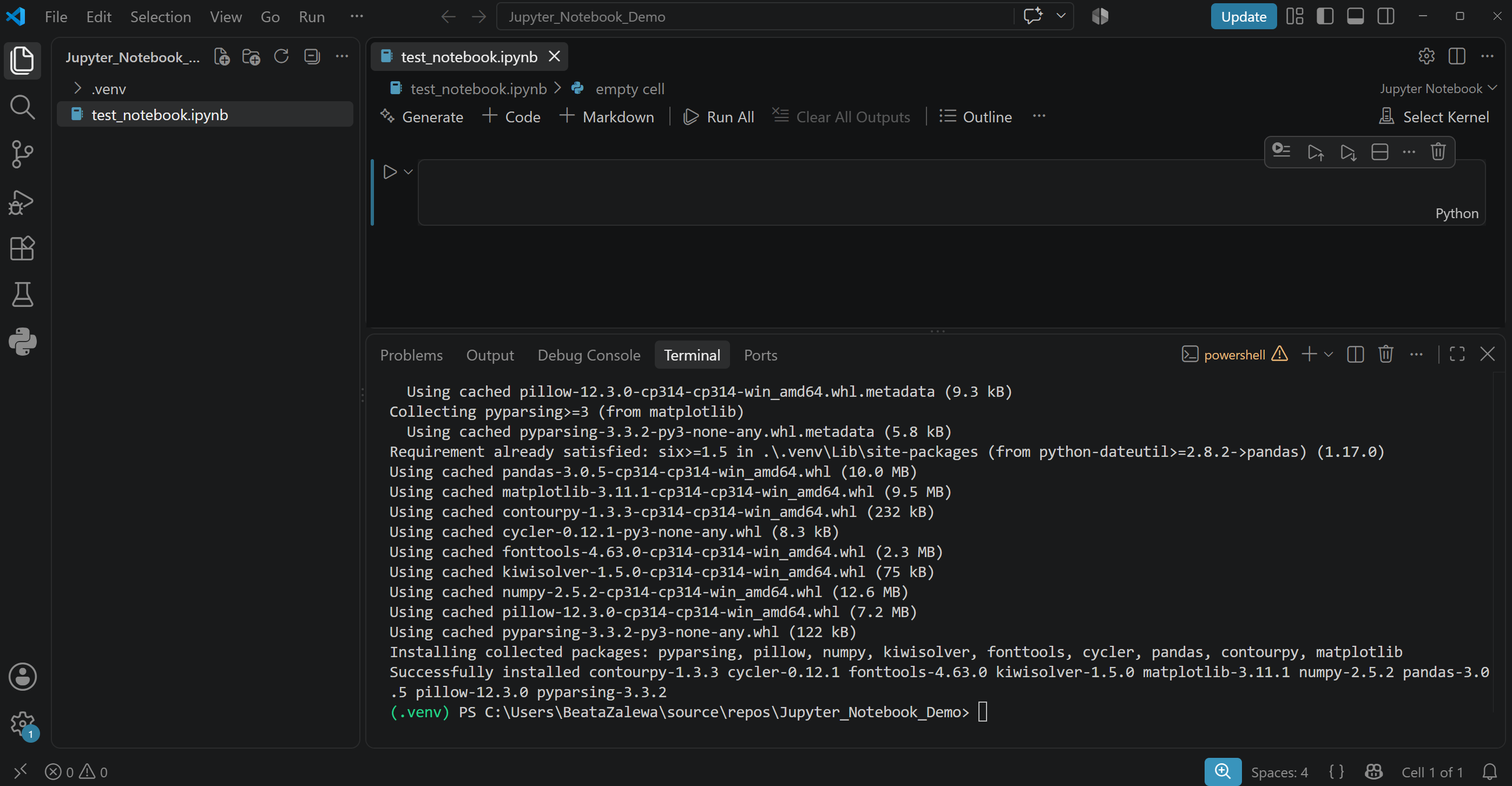1512x786 pixels.
Task: Open notebook settings gear icon
Action: (1426, 56)
